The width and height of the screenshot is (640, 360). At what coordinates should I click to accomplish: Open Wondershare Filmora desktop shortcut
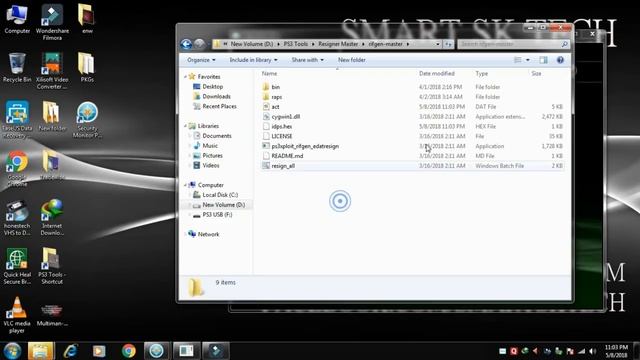[x=52, y=22]
